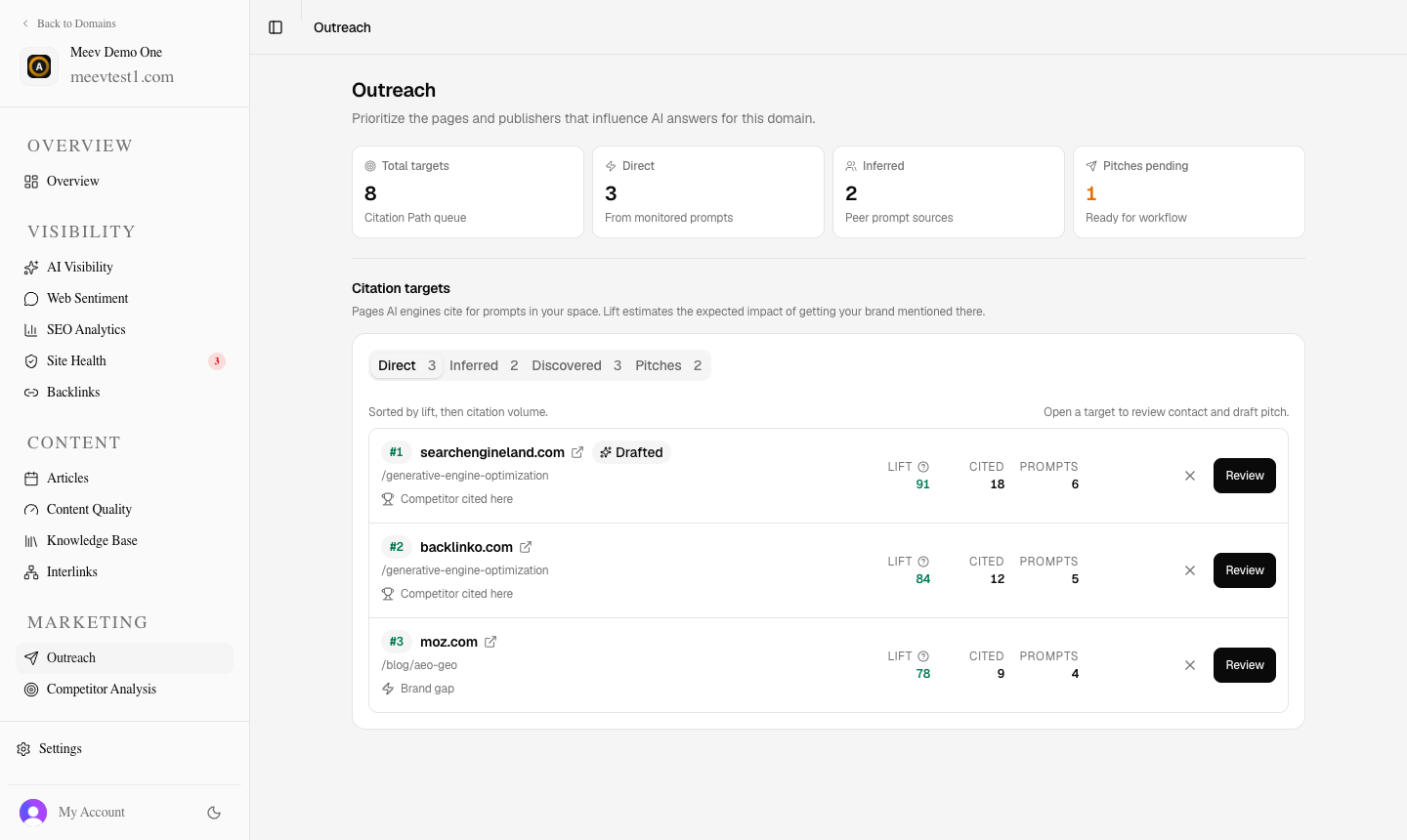Switch to the Inferred tab
The image size is (1407, 840).
pos(484,365)
